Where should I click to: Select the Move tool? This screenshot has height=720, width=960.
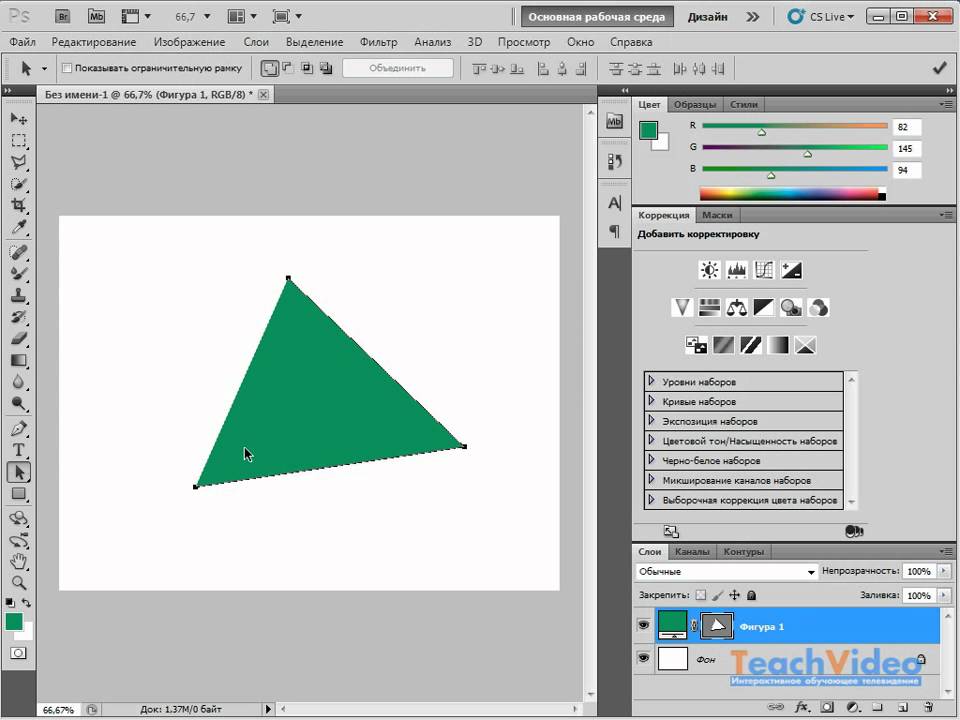tap(18, 118)
